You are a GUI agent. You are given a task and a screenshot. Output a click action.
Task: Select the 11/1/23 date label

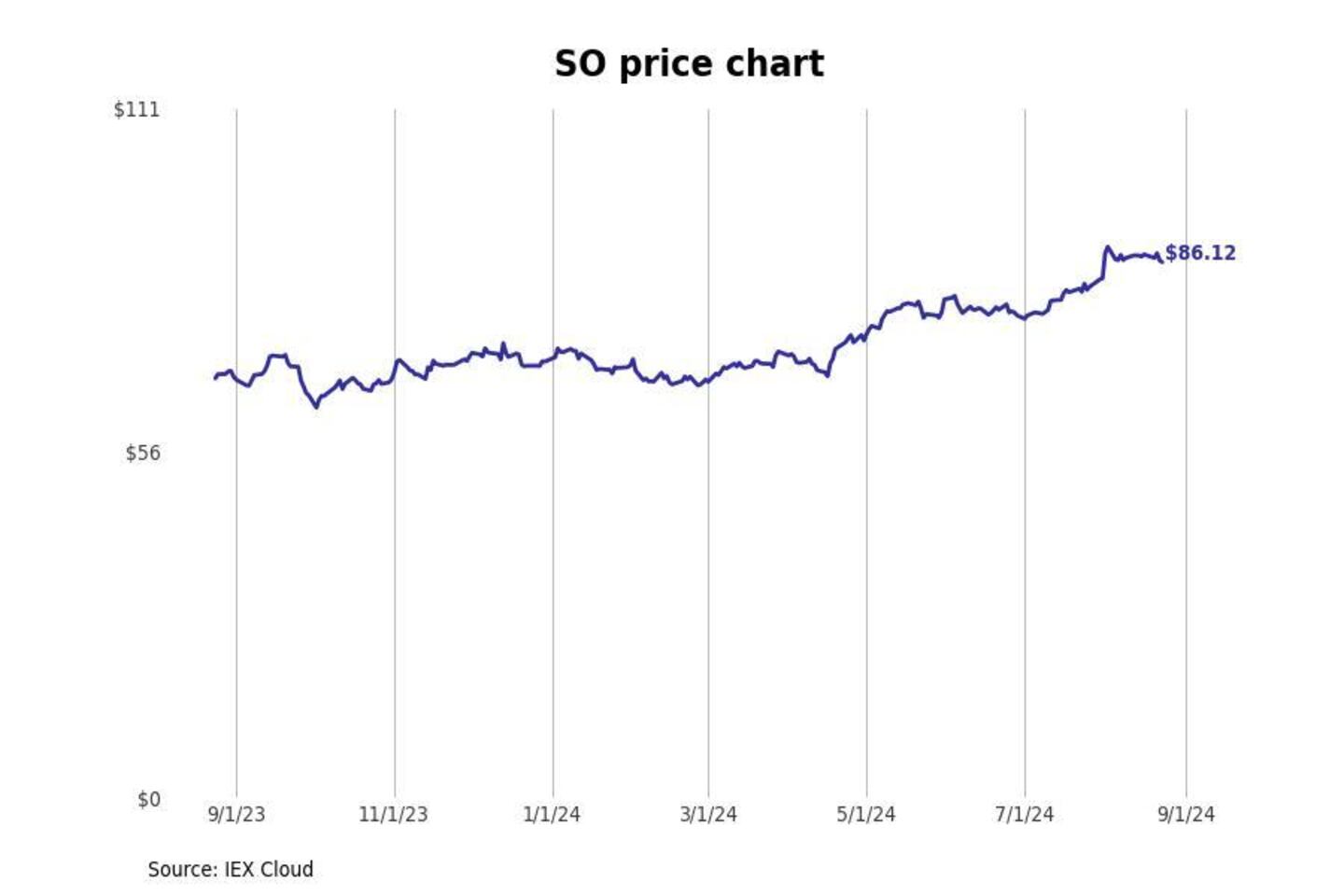pos(393,815)
